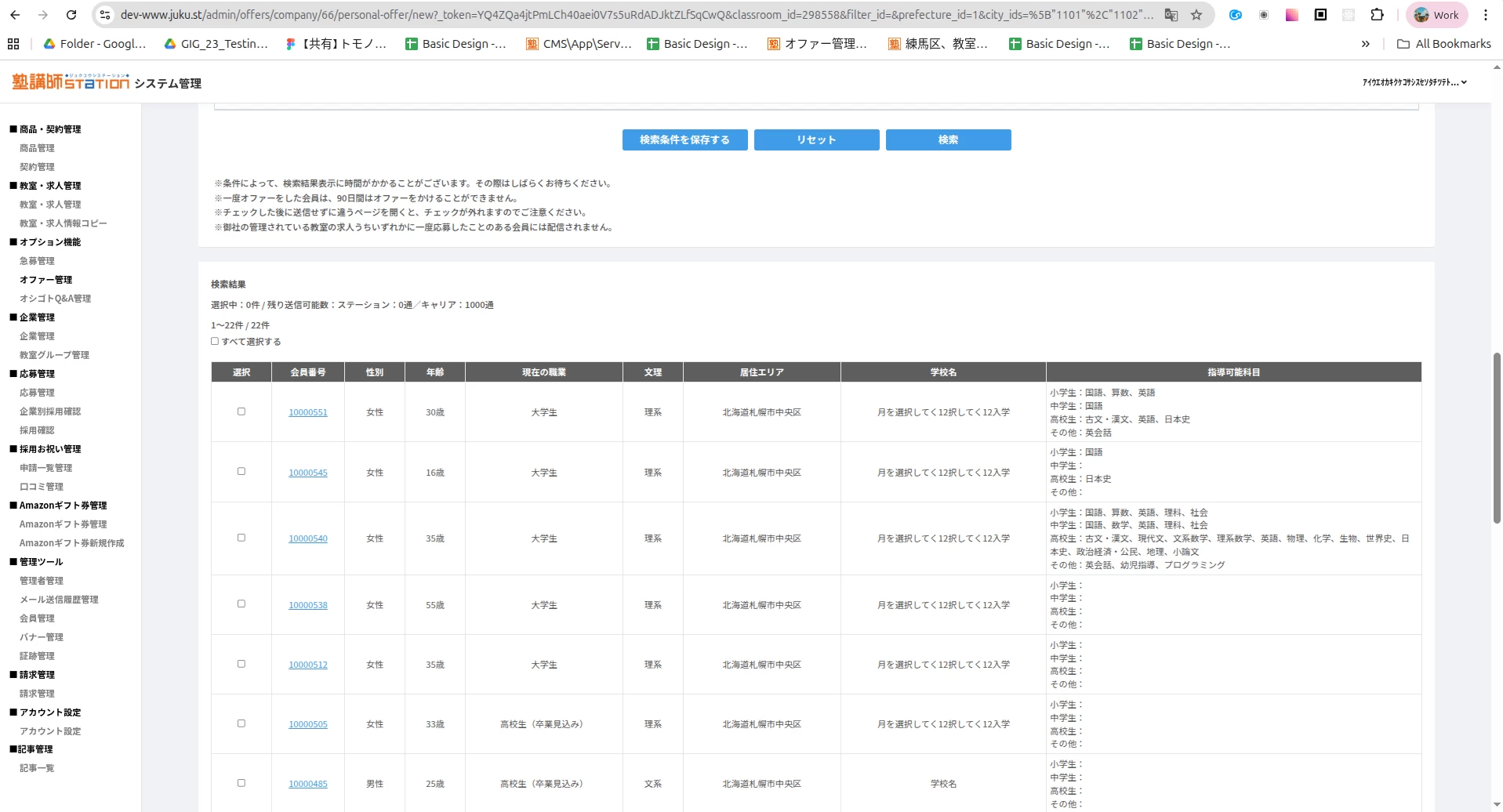Open member link 10000545
The height and width of the screenshot is (812, 1503).
tap(308, 473)
